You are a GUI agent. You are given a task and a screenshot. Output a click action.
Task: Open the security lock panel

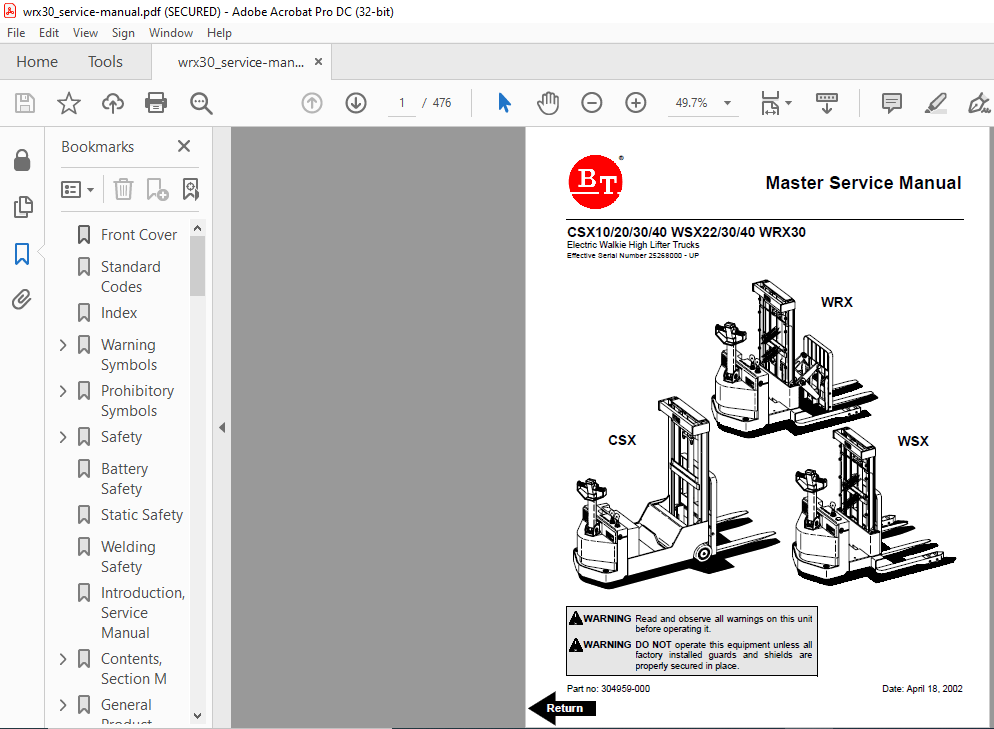coord(22,160)
